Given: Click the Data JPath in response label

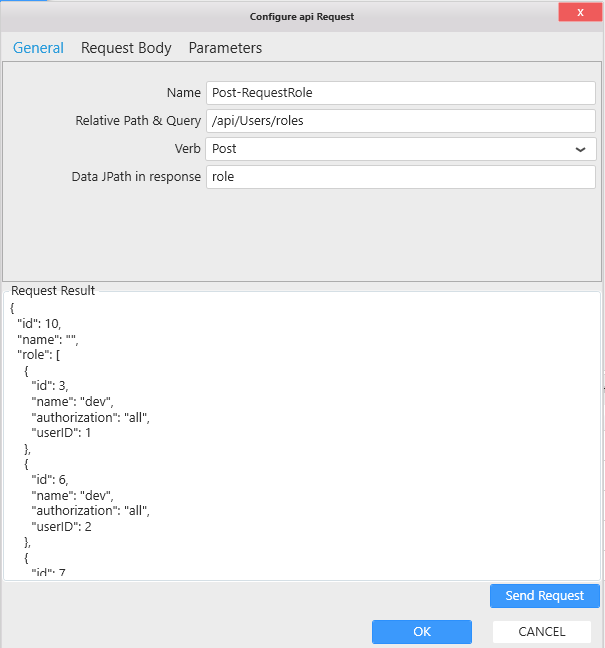Looking at the screenshot, I should (136, 177).
